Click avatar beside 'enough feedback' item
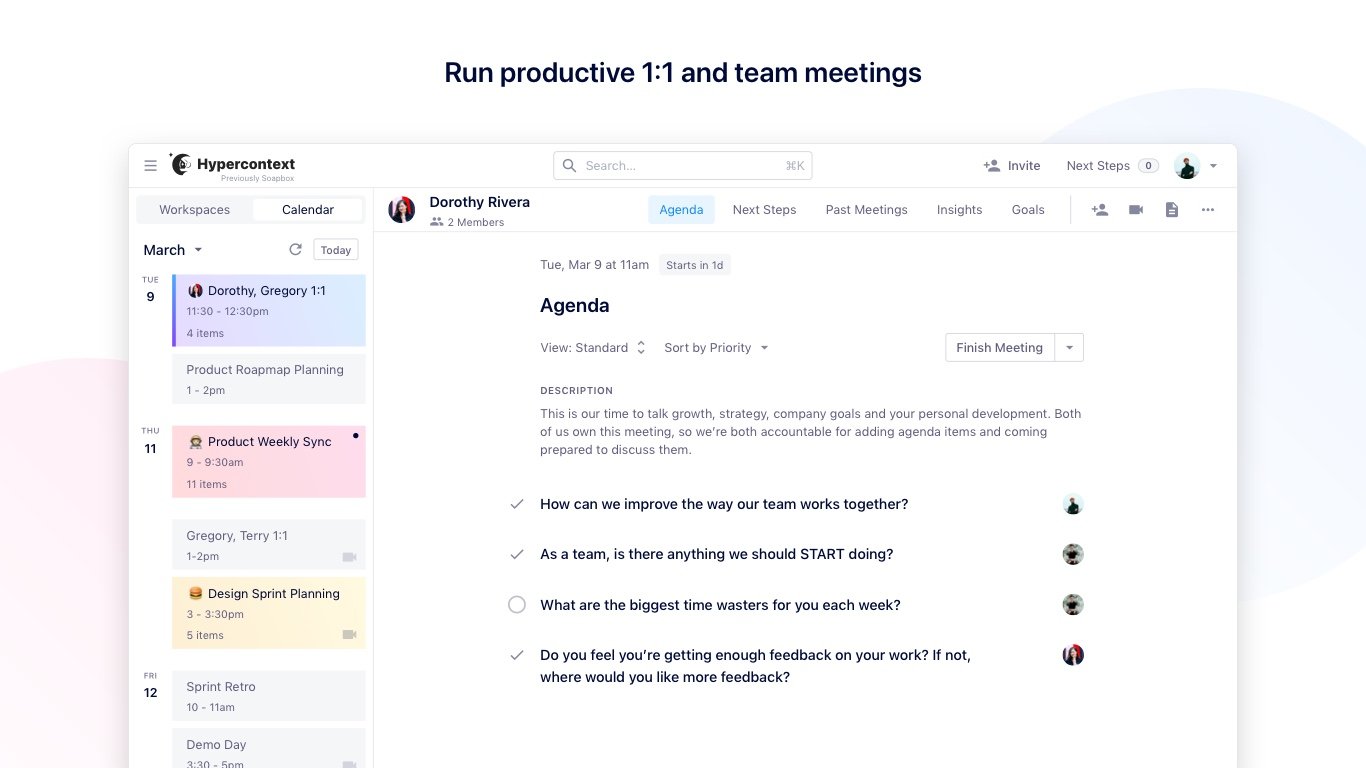This screenshot has height=768, width=1366. [1073, 655]
